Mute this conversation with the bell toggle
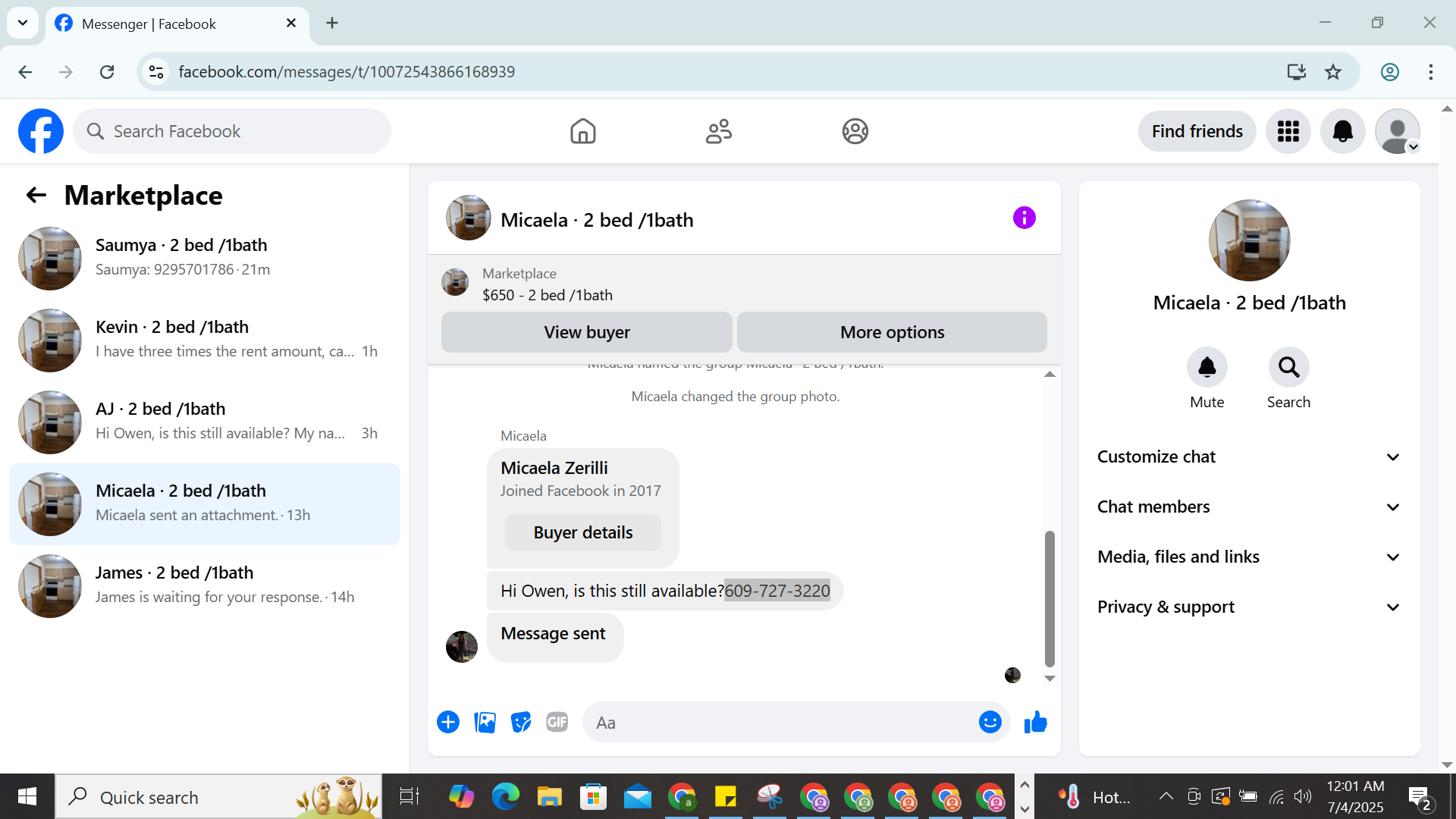The width and height of the screenshot is (1456, 819). click(x=1207, y=369)
